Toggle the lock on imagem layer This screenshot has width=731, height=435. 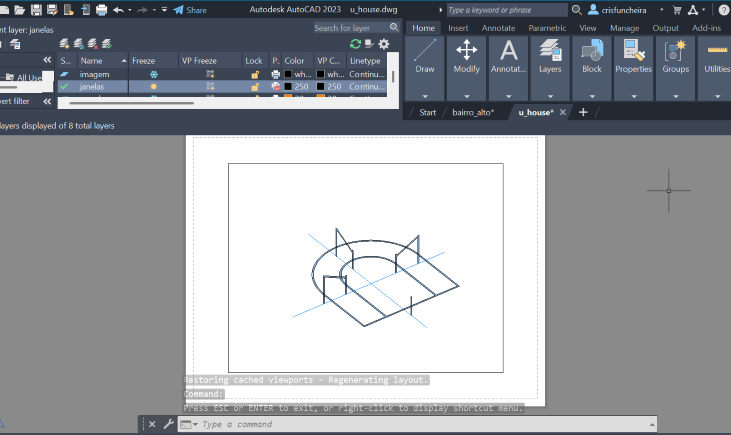point(255,74)
